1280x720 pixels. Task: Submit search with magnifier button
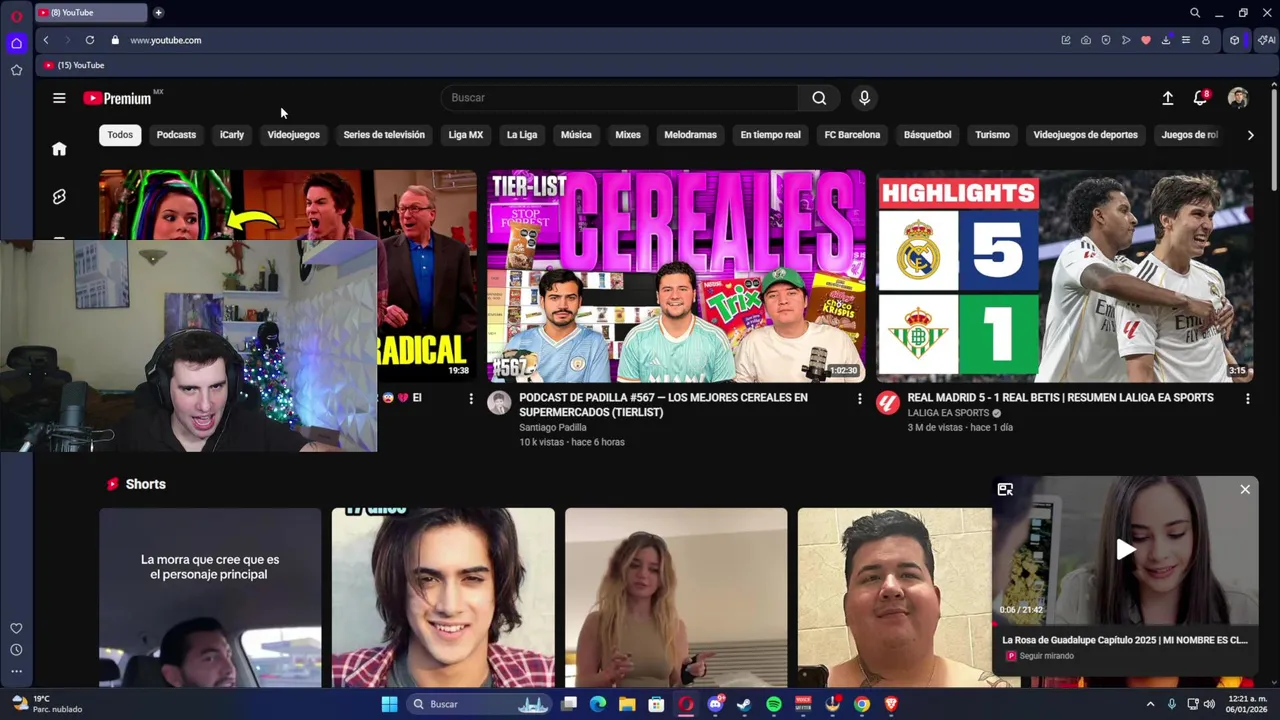click(x=819, y=98)
